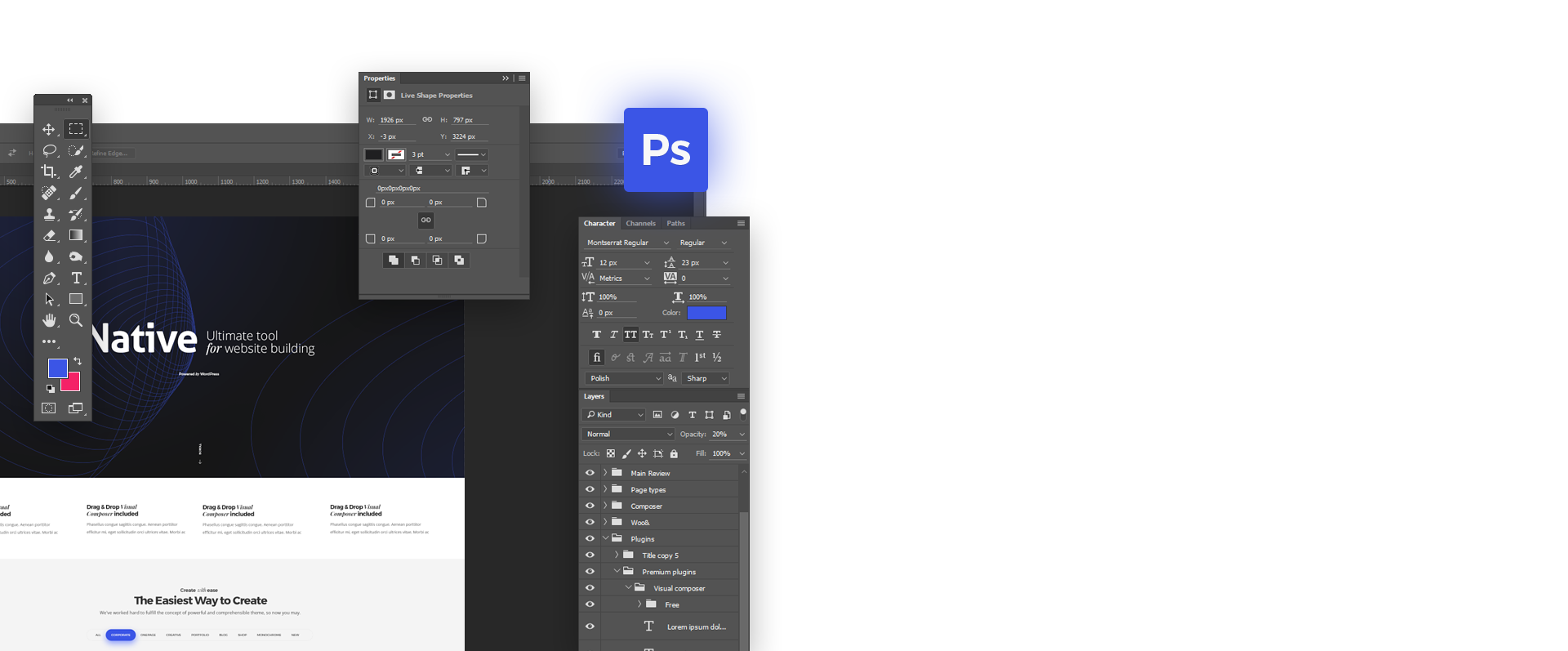Toggle Quick Mask mode

[x=49, y=408]
